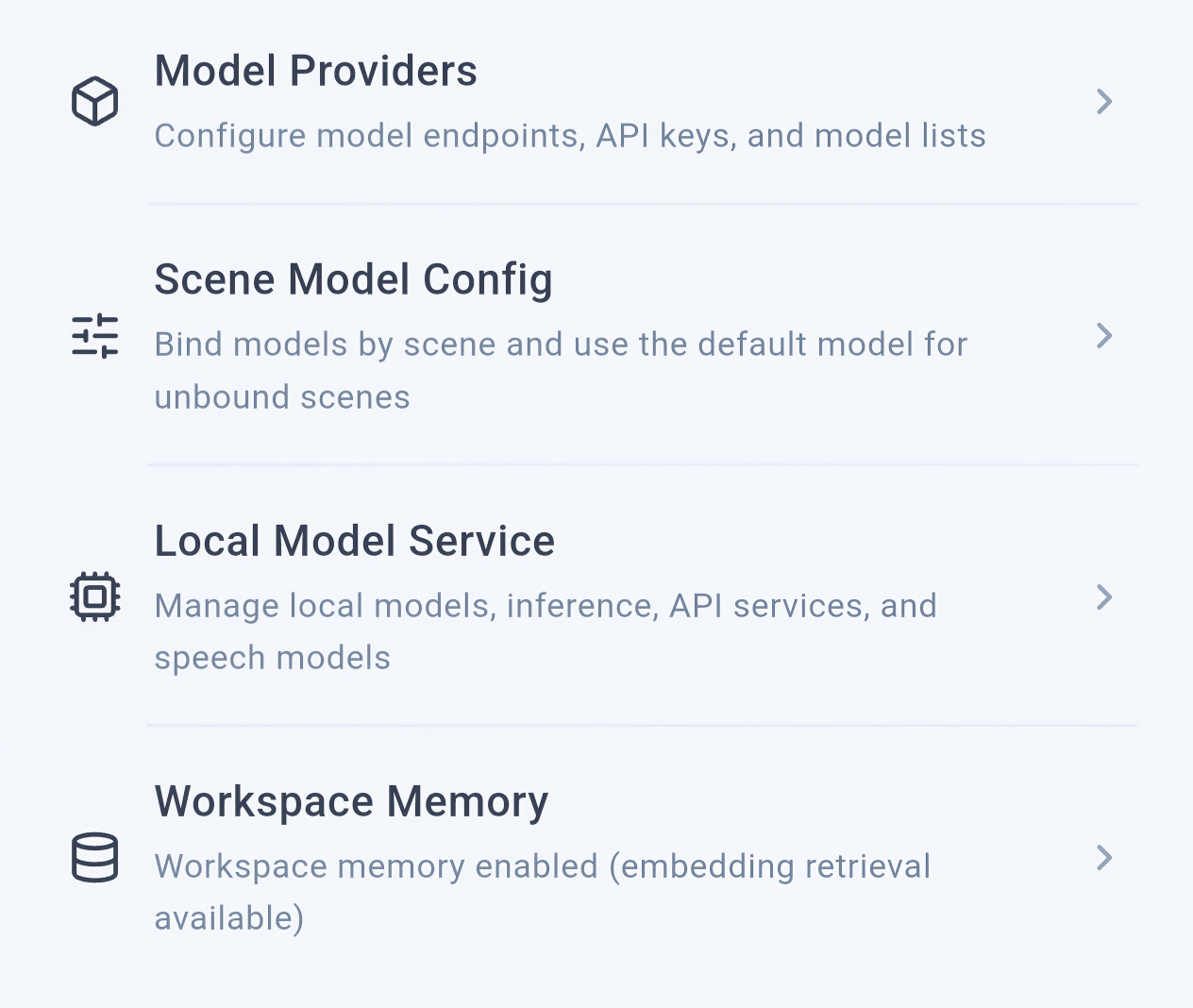Click the embedding retrieval availability text
This screenshot has width=1193, height=1008.
[543, 867]
